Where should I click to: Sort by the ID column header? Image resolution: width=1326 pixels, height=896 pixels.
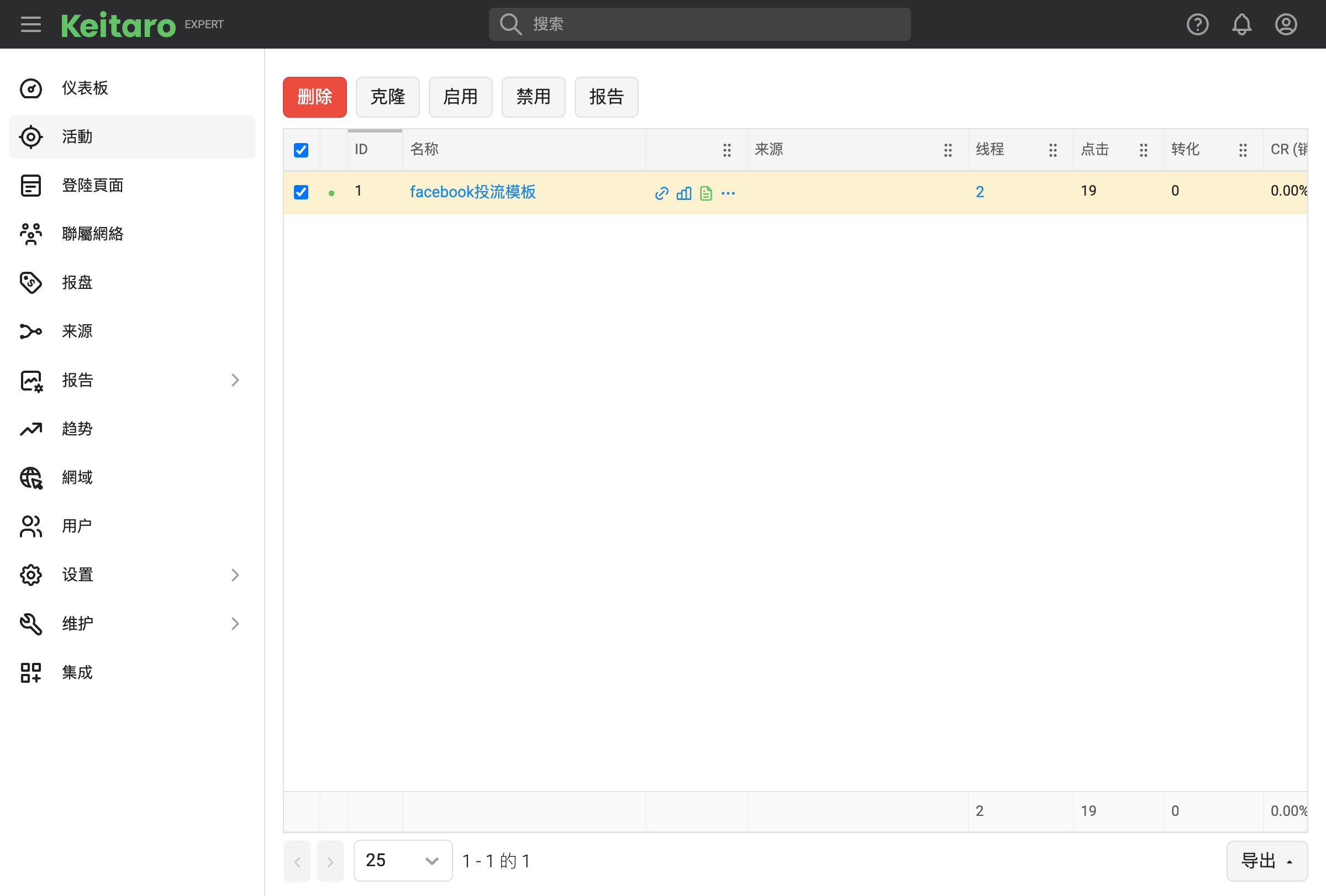[375, 150]
